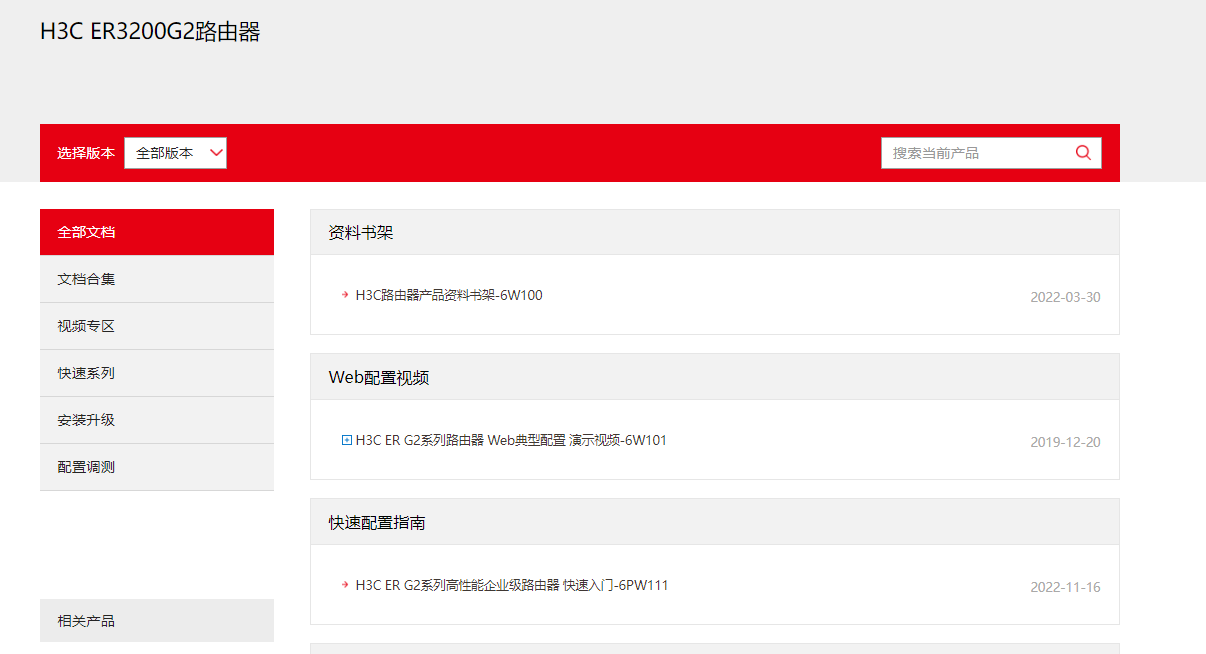Click the 选择版本 label
Viewport: 1206px width, 654px height.
click(86, 153)
